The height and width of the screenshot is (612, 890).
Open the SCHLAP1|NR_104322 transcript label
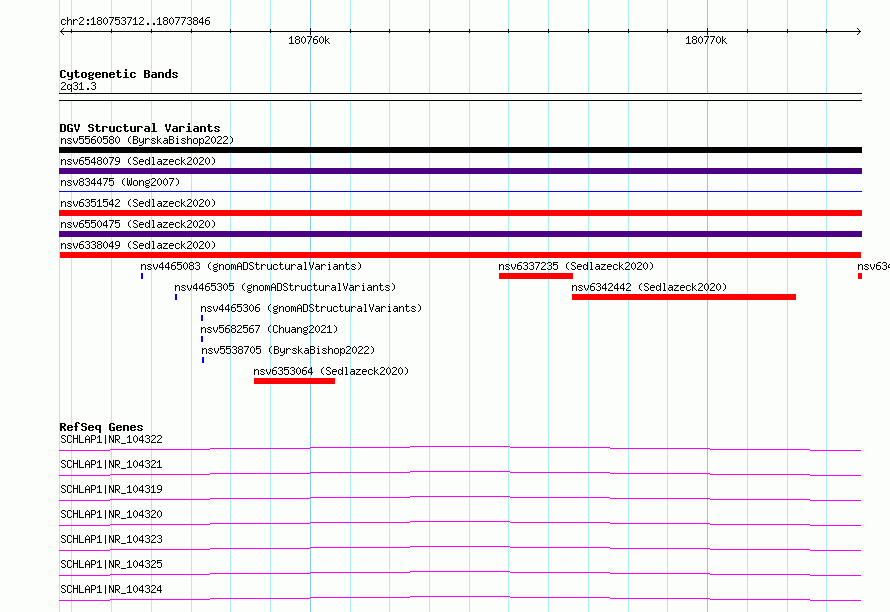pos(111,439)
